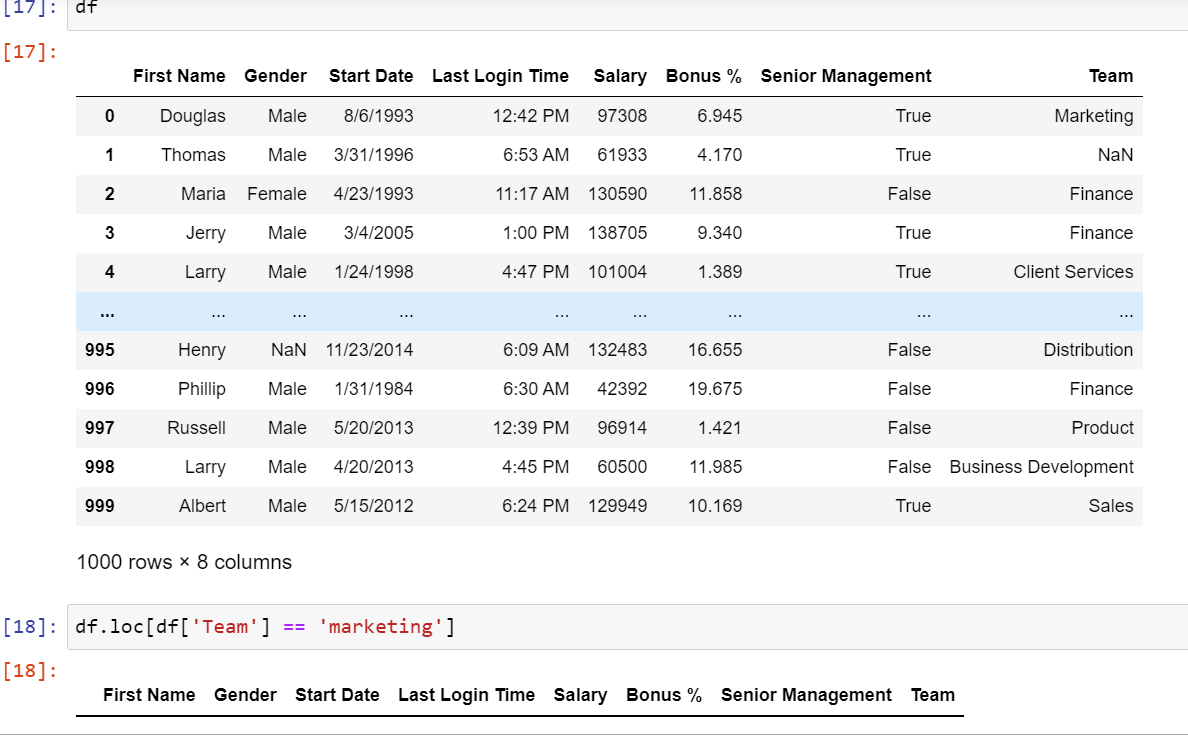Click the Salary column header
The width and height of the screenshot is (1188, 741).
coord(619,75)
